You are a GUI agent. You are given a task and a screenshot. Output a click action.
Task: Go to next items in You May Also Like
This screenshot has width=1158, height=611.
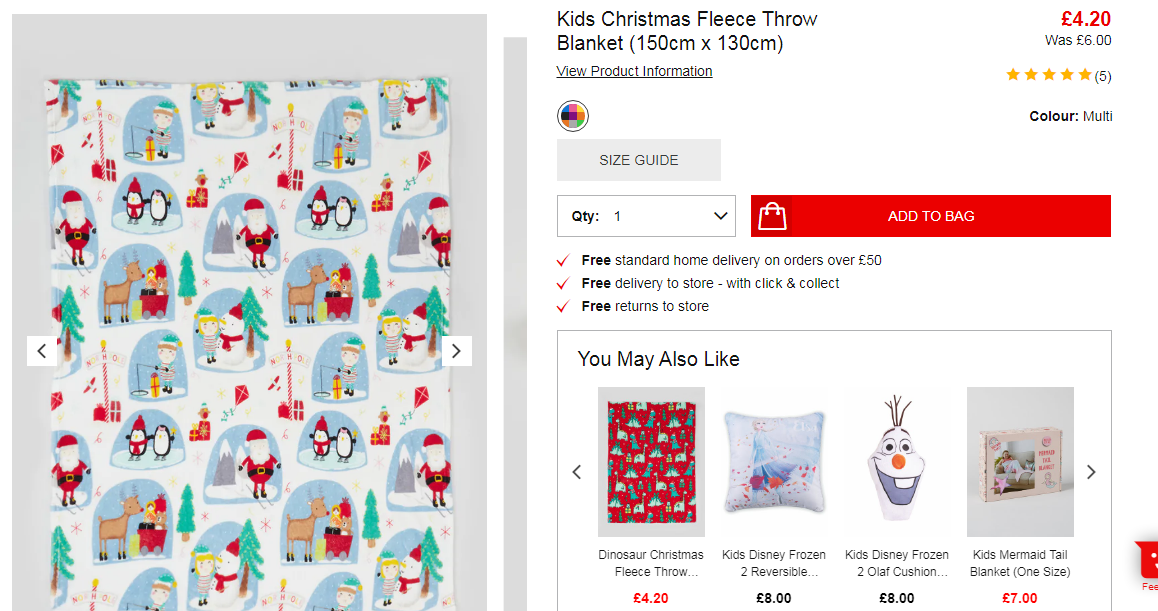point(1091,472)
